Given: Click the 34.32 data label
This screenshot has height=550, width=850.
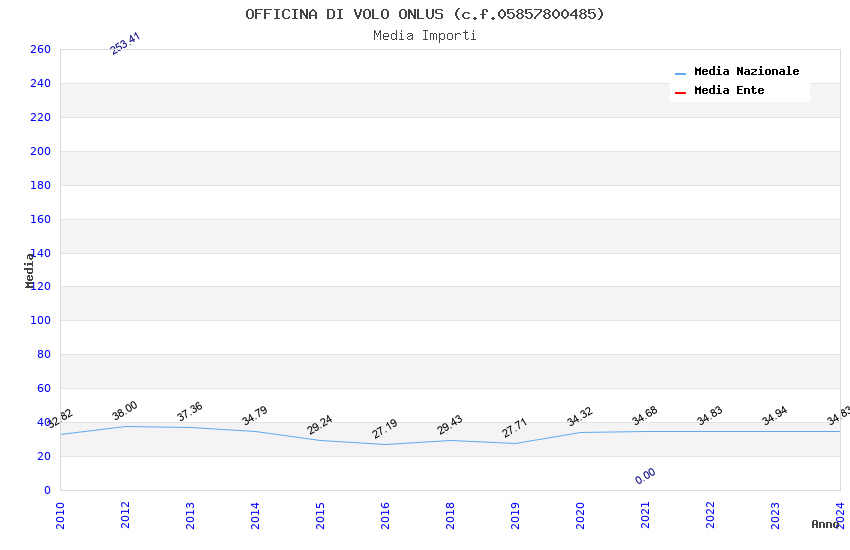Looking at the screenshot, I should pyautogui.click(x=580, y=417).
